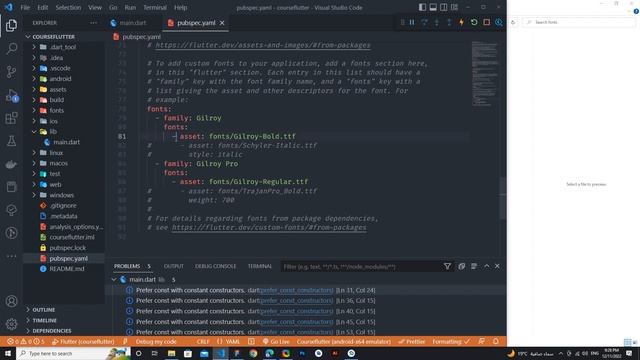Click notifications bell in status bar
Viewport: 640px width, 360px height.
(x=496, y=341)
